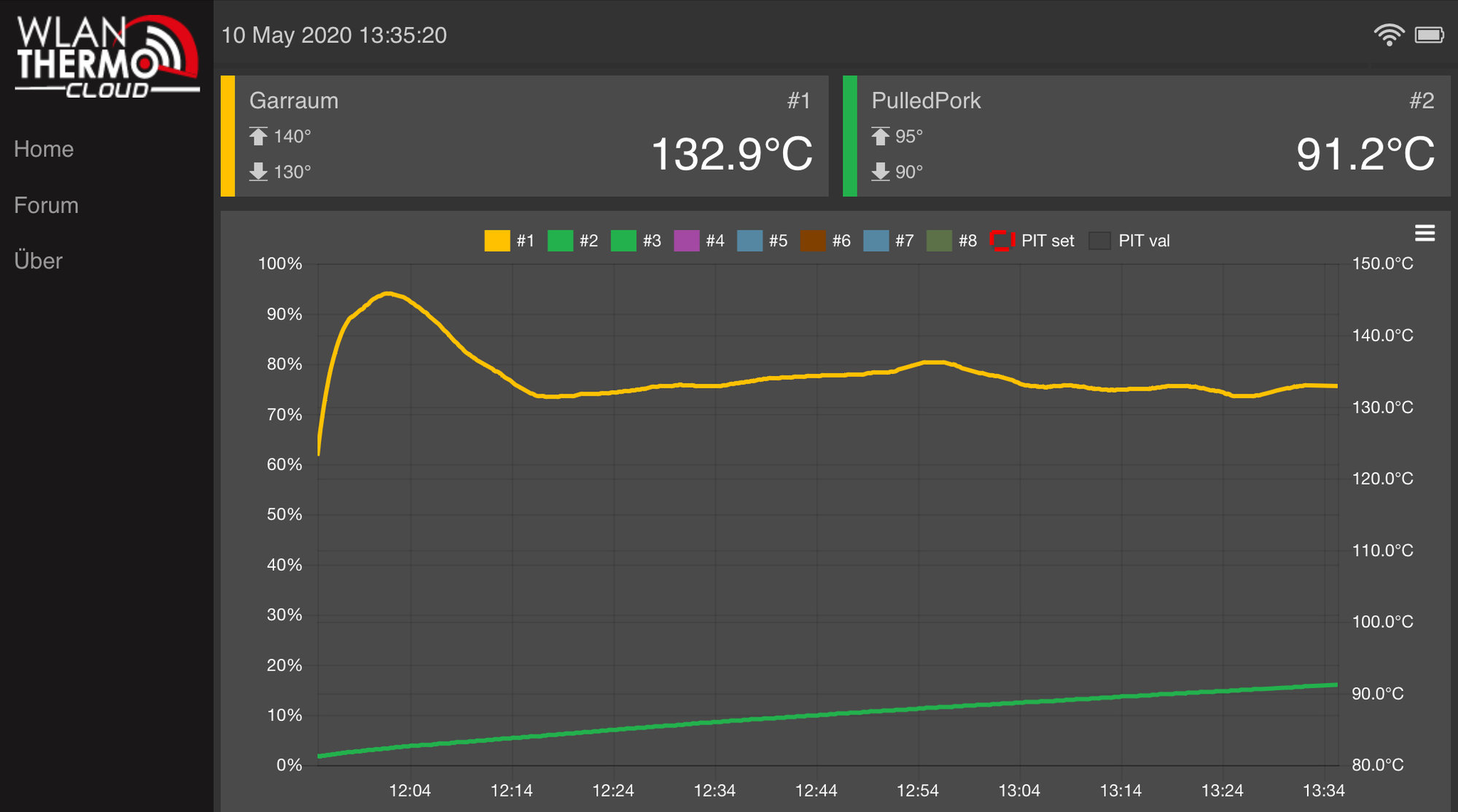Click the #1 channel number on Garraum card
This screenshot has height=812, width=1458.
pyautogui.click(x=799, y=101)
